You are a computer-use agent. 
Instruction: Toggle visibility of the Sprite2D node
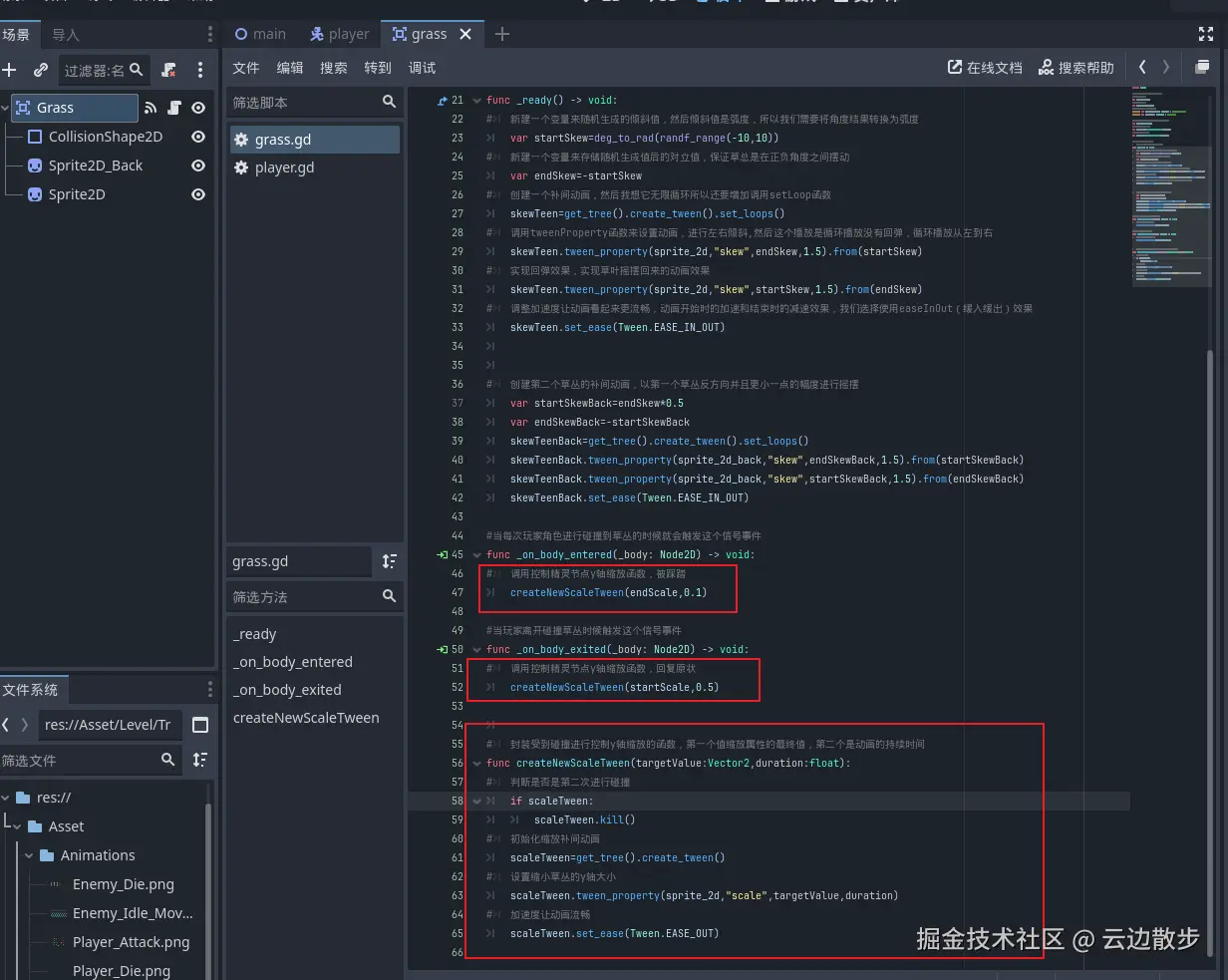(x=198, y=194)
